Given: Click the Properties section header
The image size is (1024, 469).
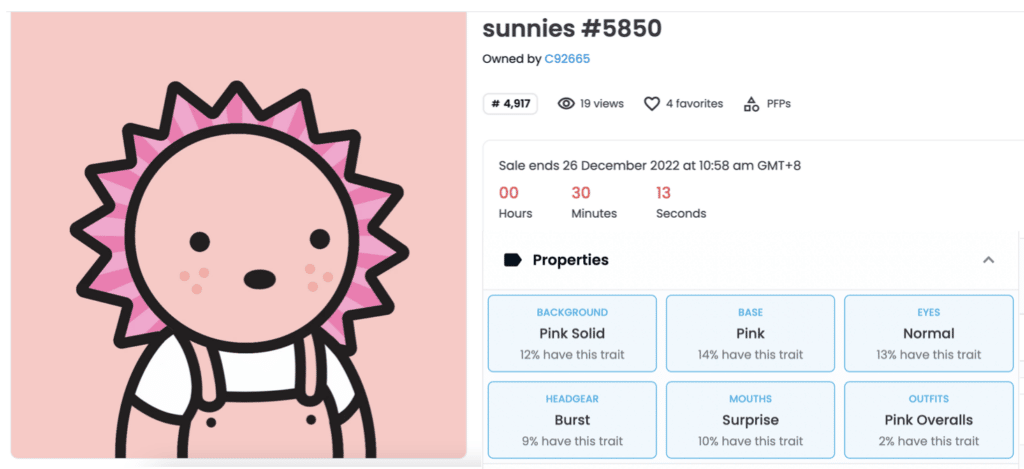Looking at the screenshot, I should pos(570,260).
